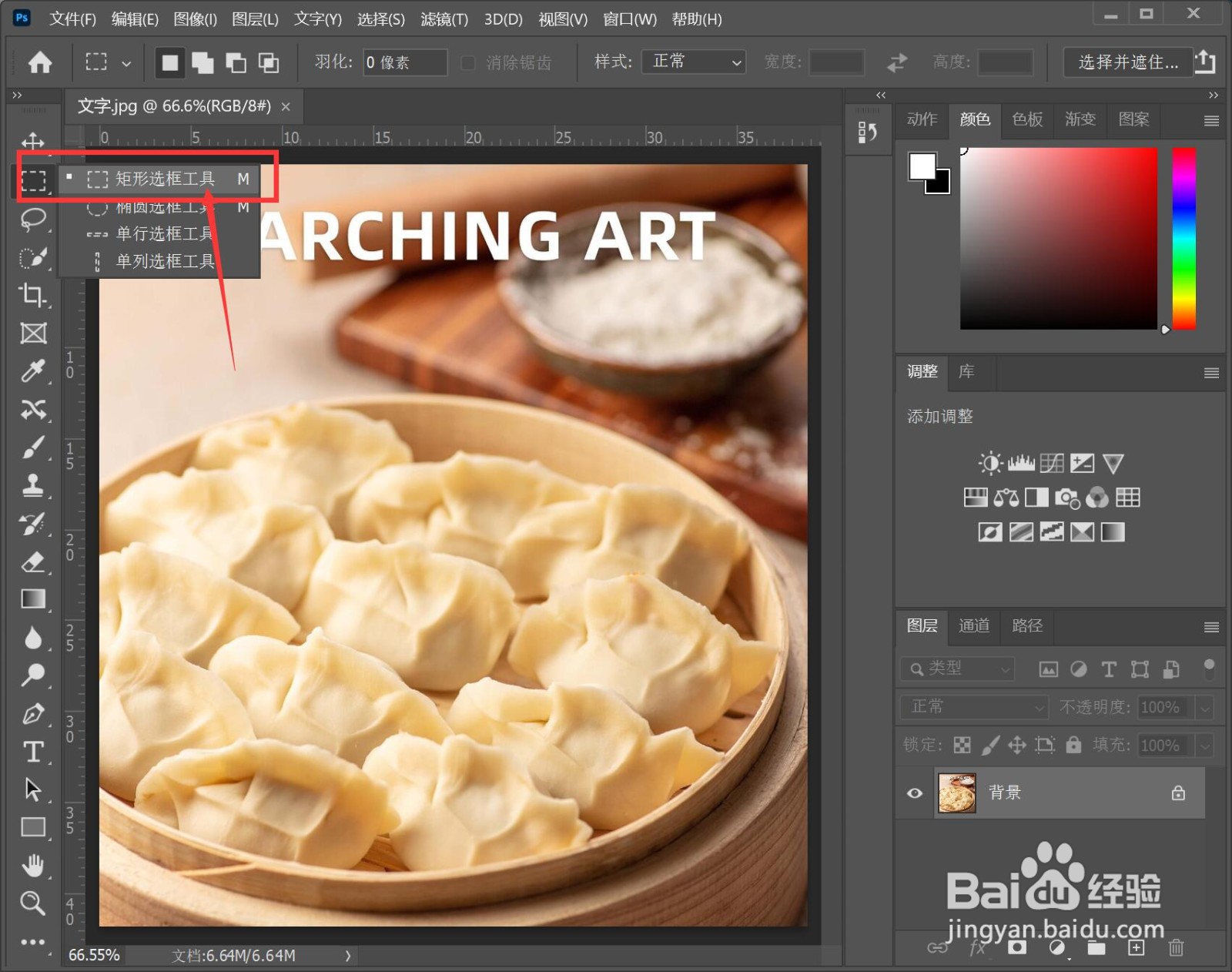Add a Color Balance adjustment
The image size is (1232, 972).
1006,498
